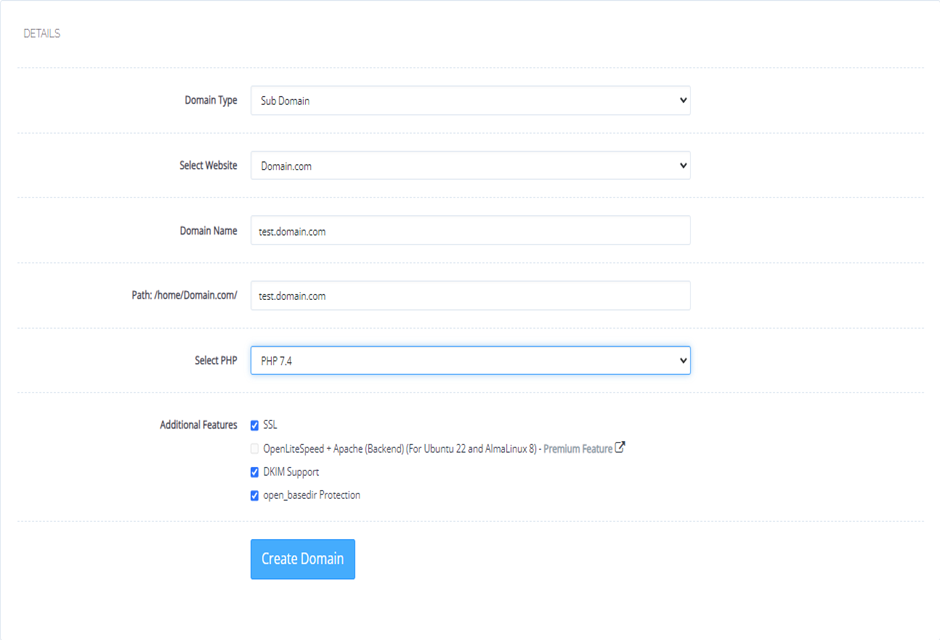The image size is (940, 640).
Task: Open the Premium Feature link
Action: click(580, 448)
